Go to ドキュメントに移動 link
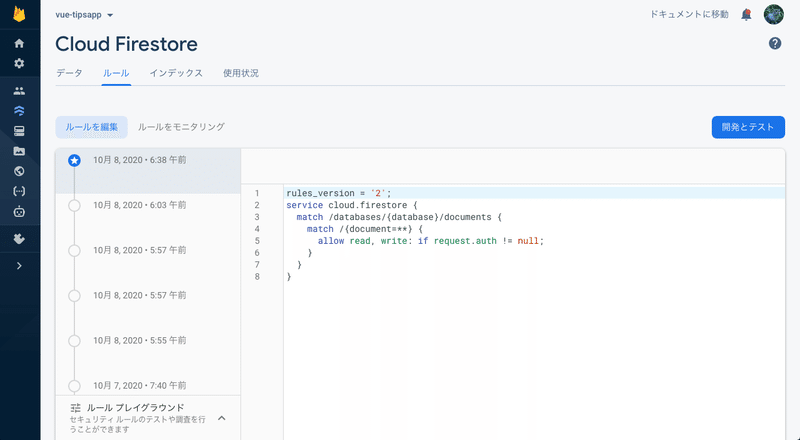This screenshot has width=800, height=440. [x=689, y=14]
